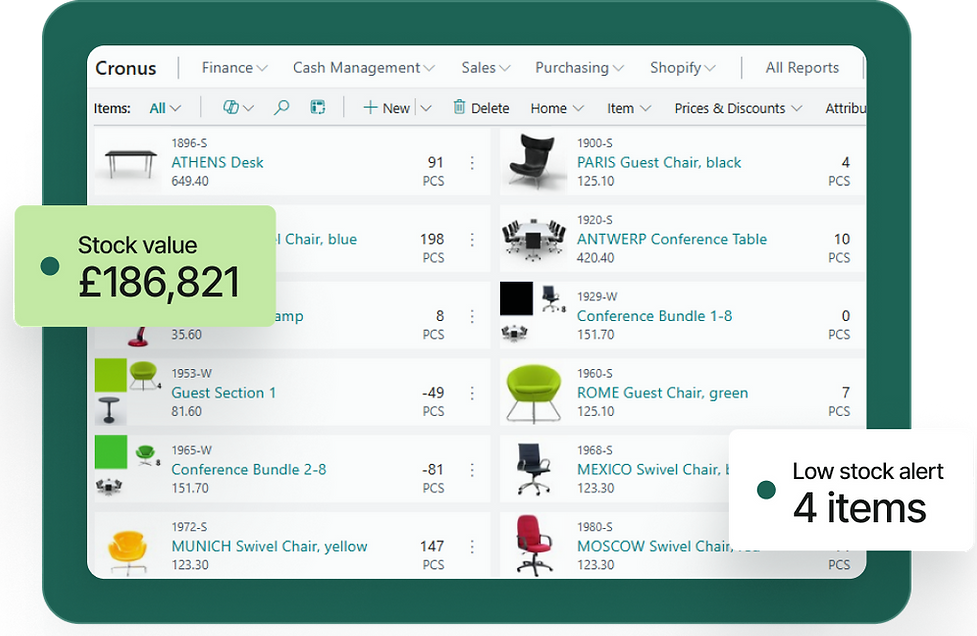This screenshot has height=636, width=977.
Task: Expand the Home actions dropdown
Action: coord(557,108)
